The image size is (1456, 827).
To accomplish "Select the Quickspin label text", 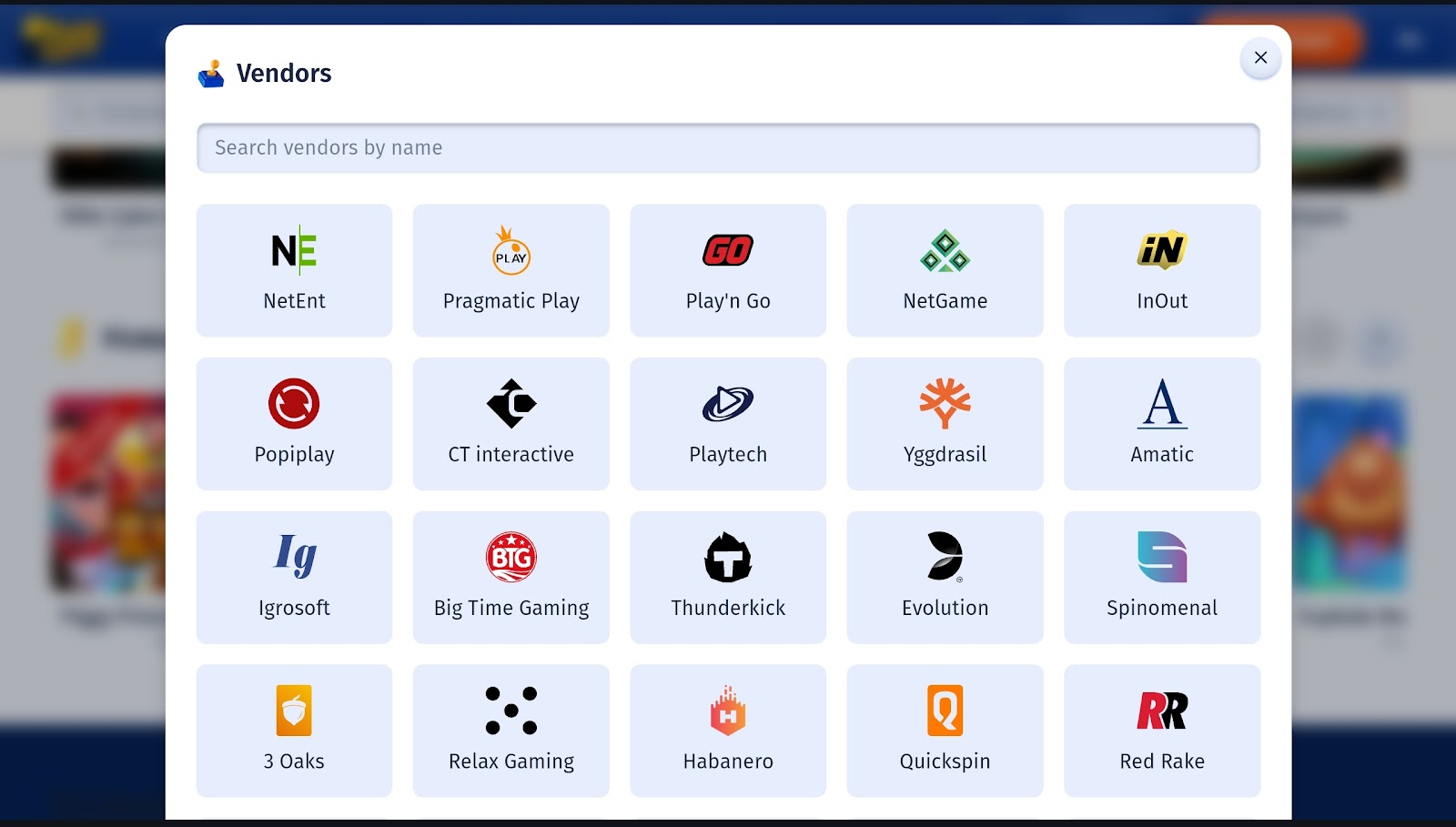I will pos(945,762).
